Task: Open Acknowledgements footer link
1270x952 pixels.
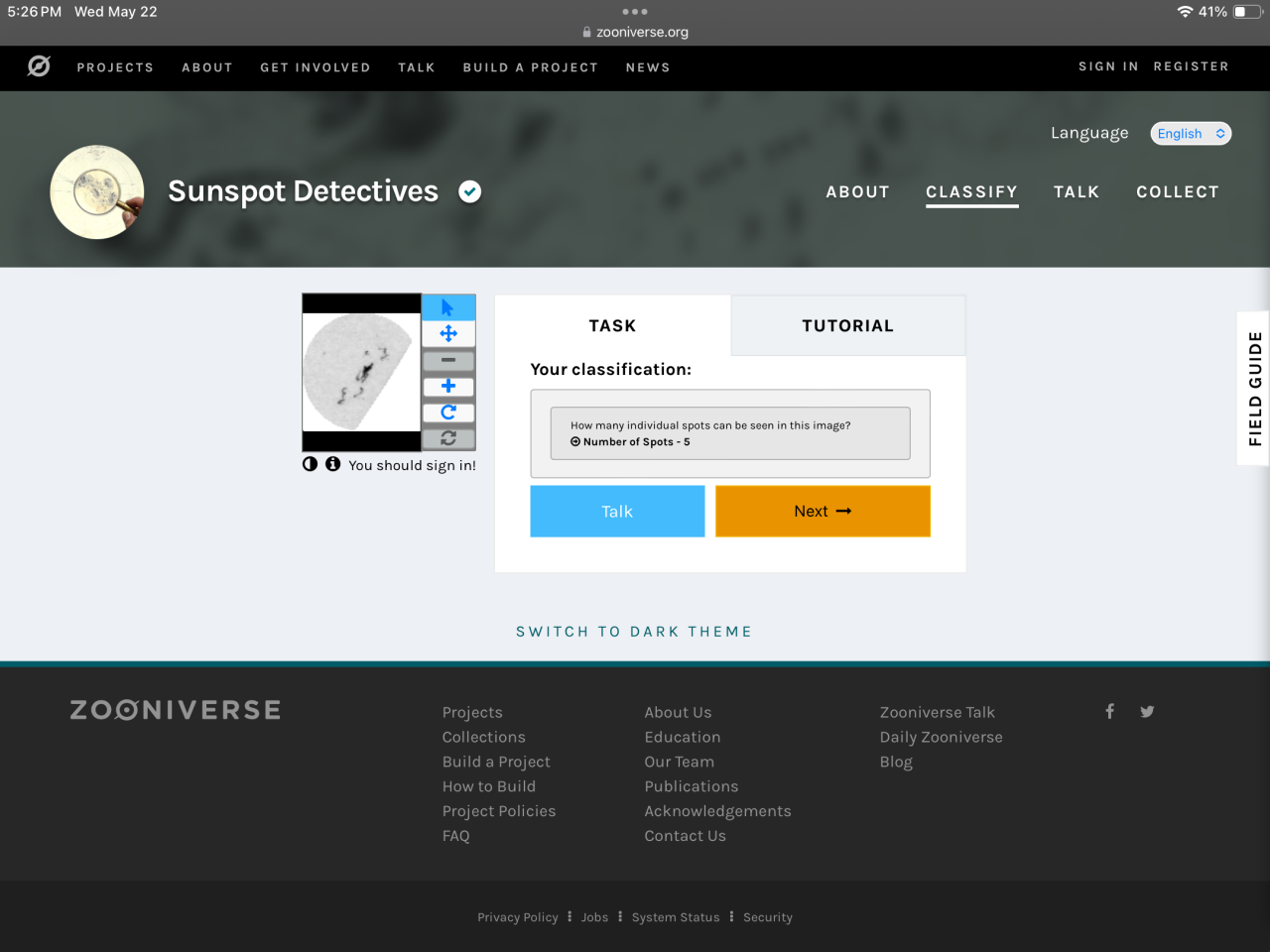Action: [x=717, y=811]
